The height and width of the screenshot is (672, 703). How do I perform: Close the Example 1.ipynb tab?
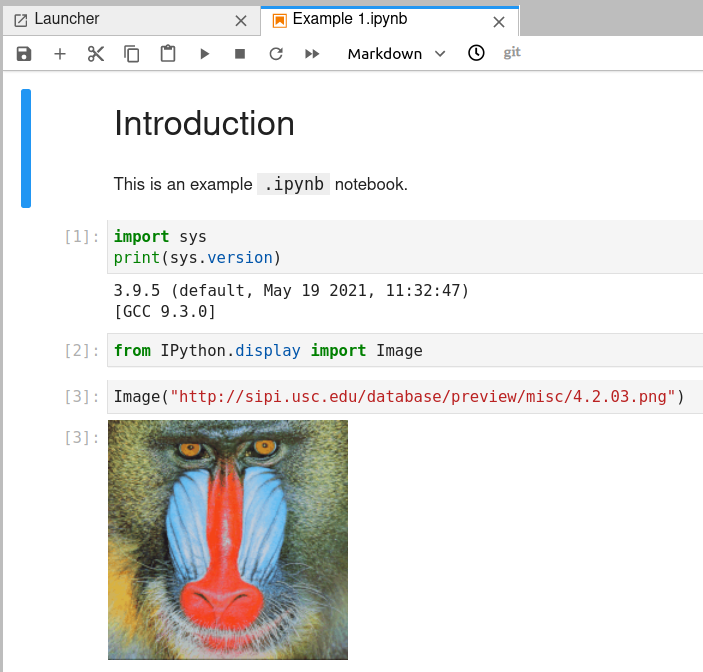pos(499,20)
